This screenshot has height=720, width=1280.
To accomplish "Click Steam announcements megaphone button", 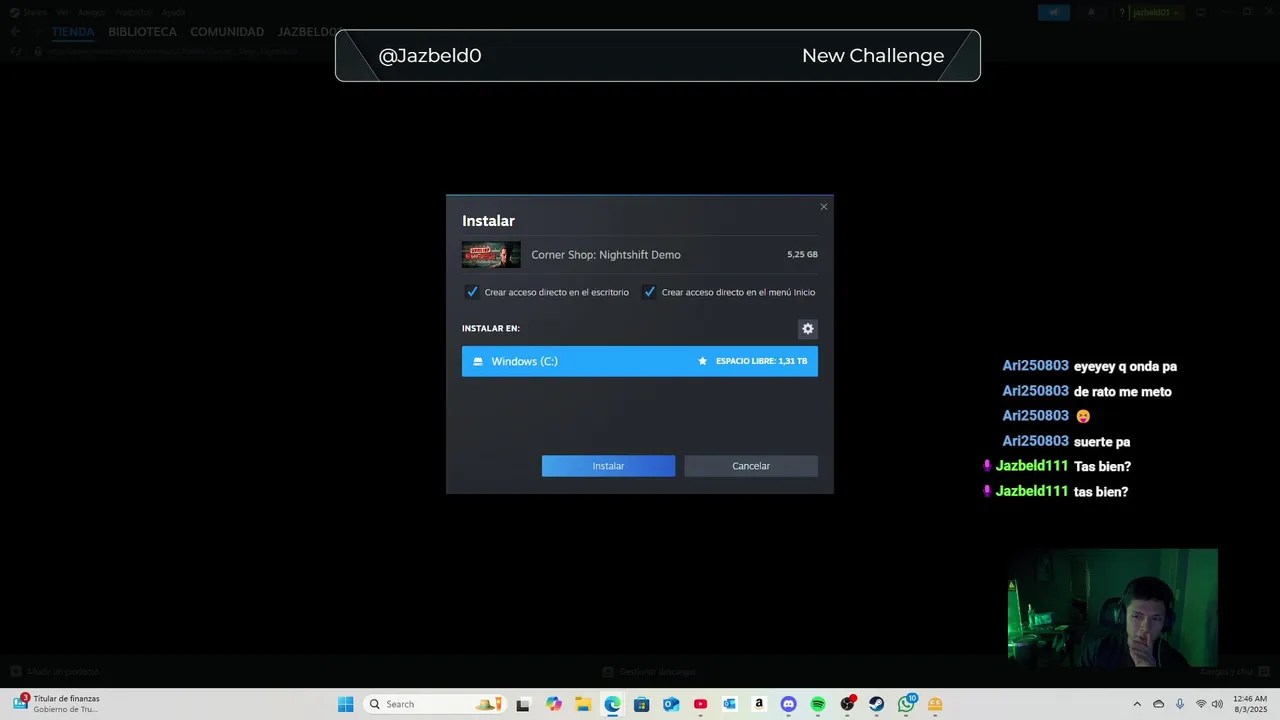I will [1052, 12].
